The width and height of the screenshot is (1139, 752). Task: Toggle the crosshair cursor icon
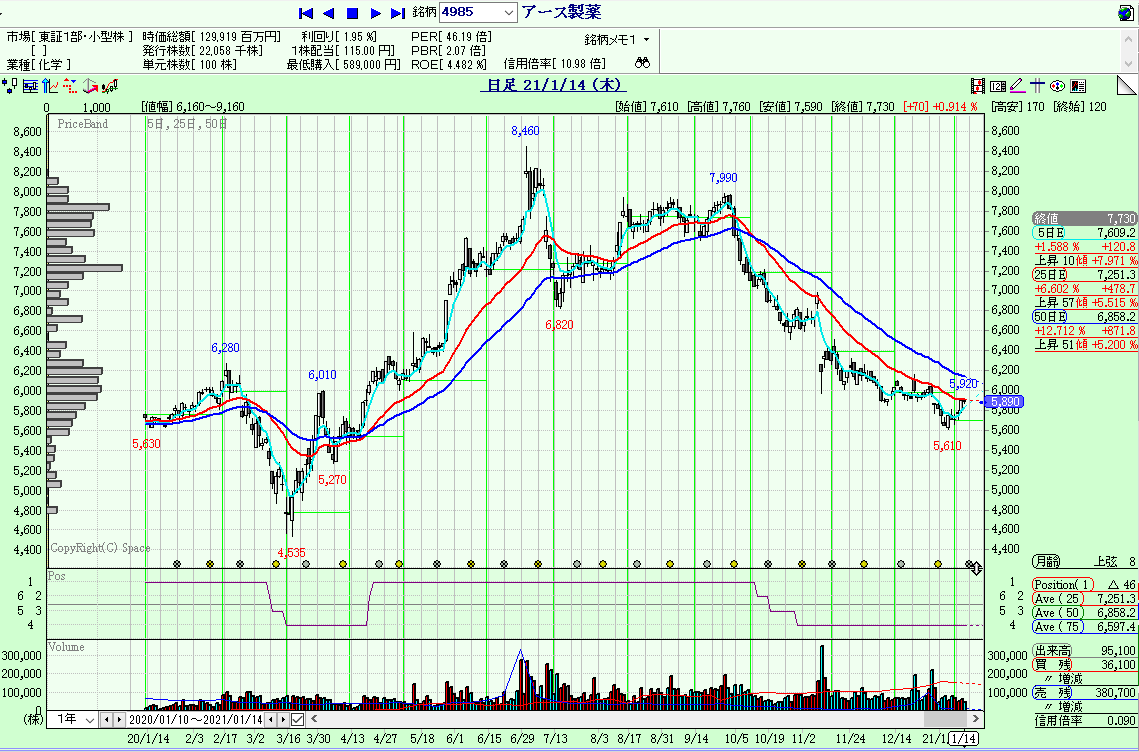click(1037, 86)
